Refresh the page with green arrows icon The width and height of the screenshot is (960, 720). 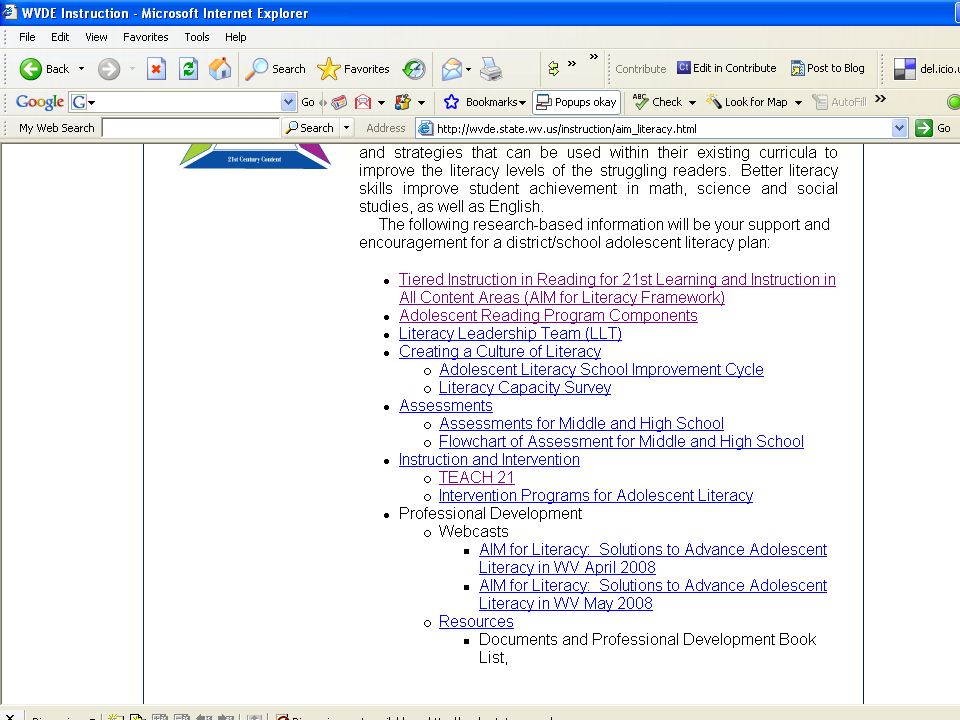point(188,69)
